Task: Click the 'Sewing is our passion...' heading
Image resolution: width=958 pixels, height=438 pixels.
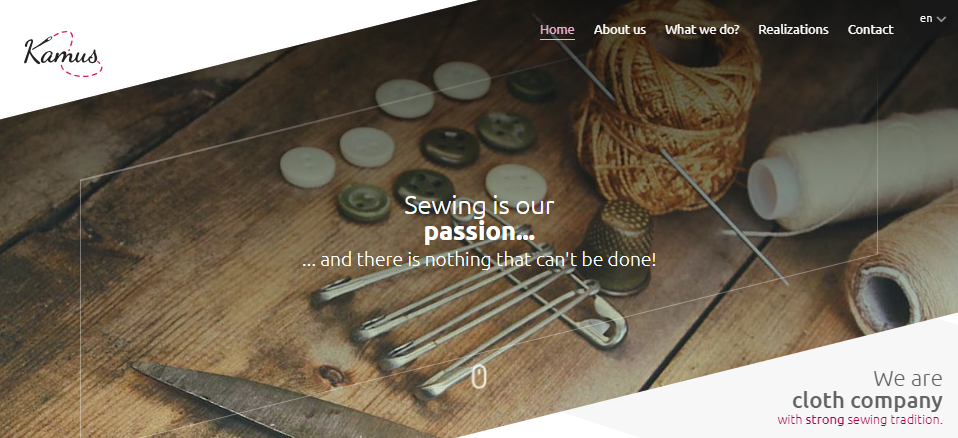Action: click(x=479, y=219)
